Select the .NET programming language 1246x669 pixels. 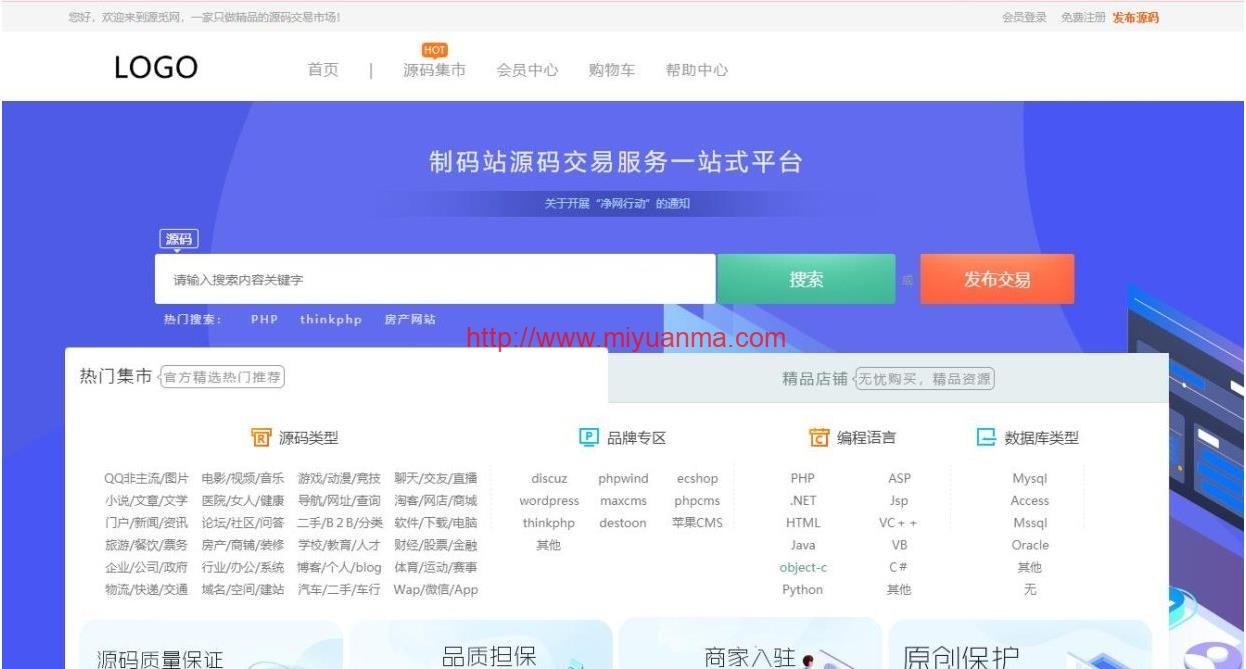[x=803, y=500]
